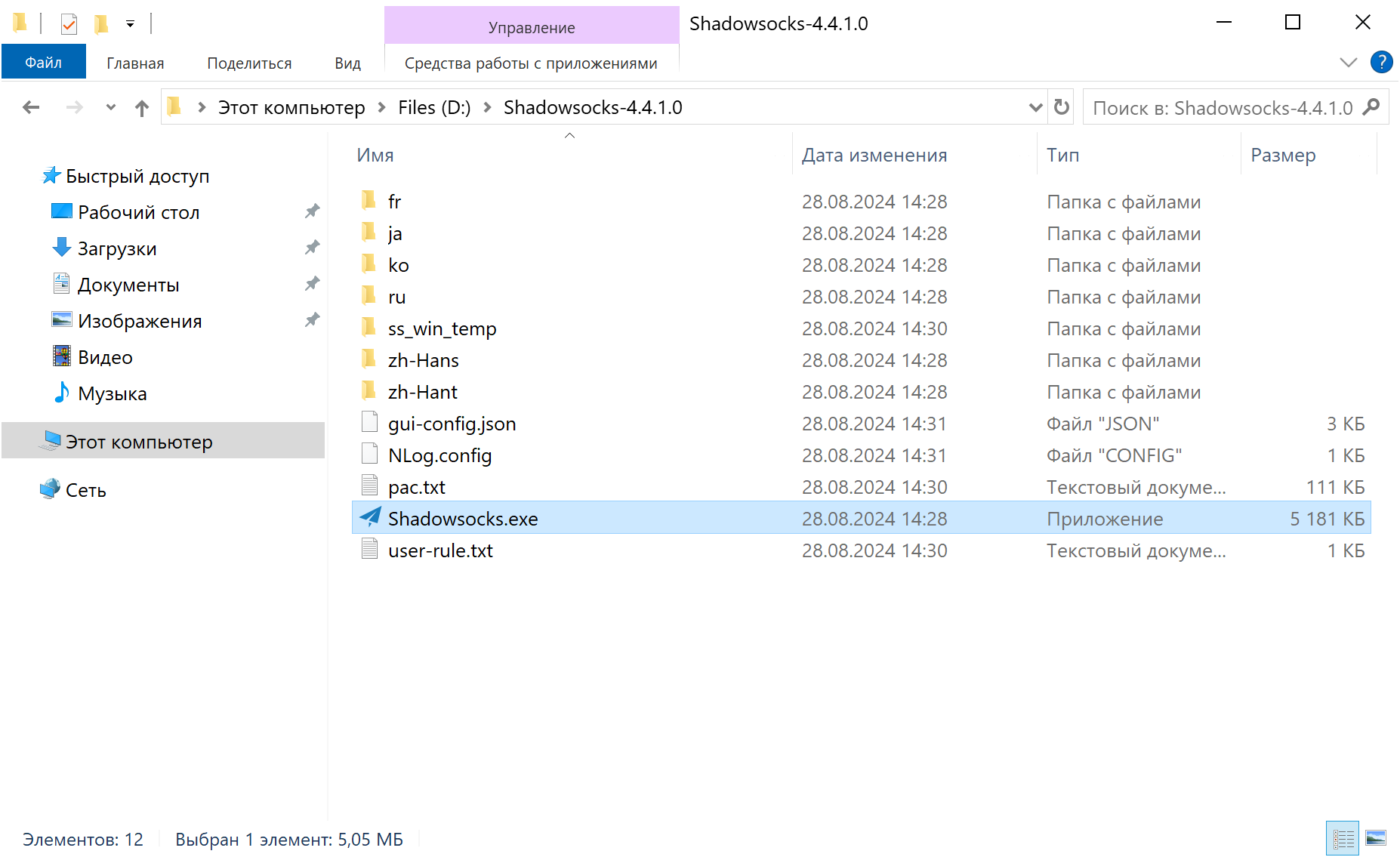Select the ru folder icon
1400x857 pixels.
[369, 295]
